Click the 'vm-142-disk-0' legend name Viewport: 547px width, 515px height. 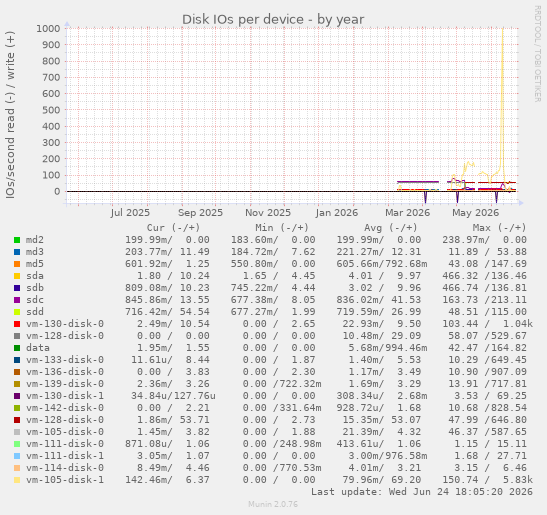[x=65, y=408]
